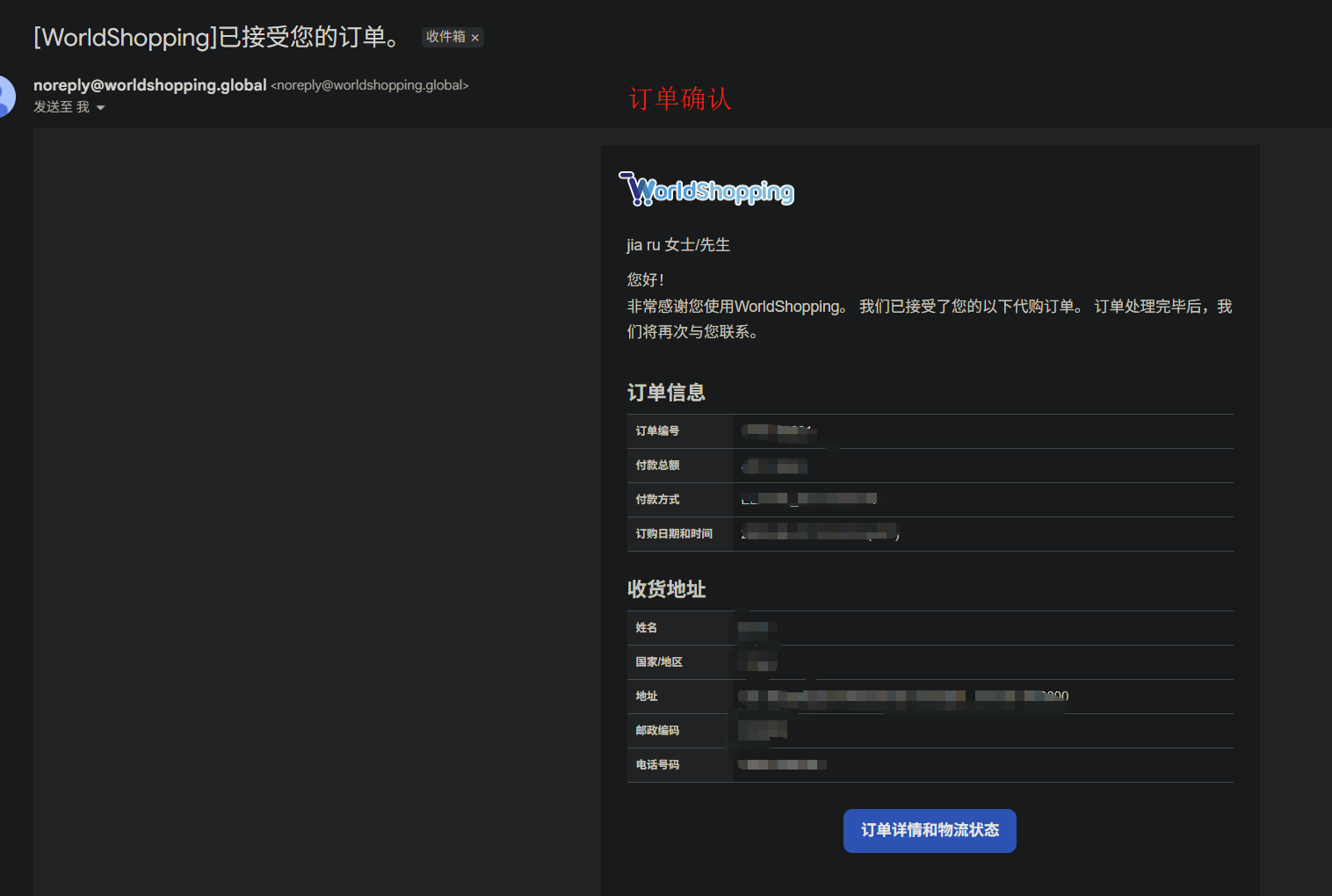The image size is (1332, 896).
Task: Click the WorldShopping logo
Action: tap(706, 189)
